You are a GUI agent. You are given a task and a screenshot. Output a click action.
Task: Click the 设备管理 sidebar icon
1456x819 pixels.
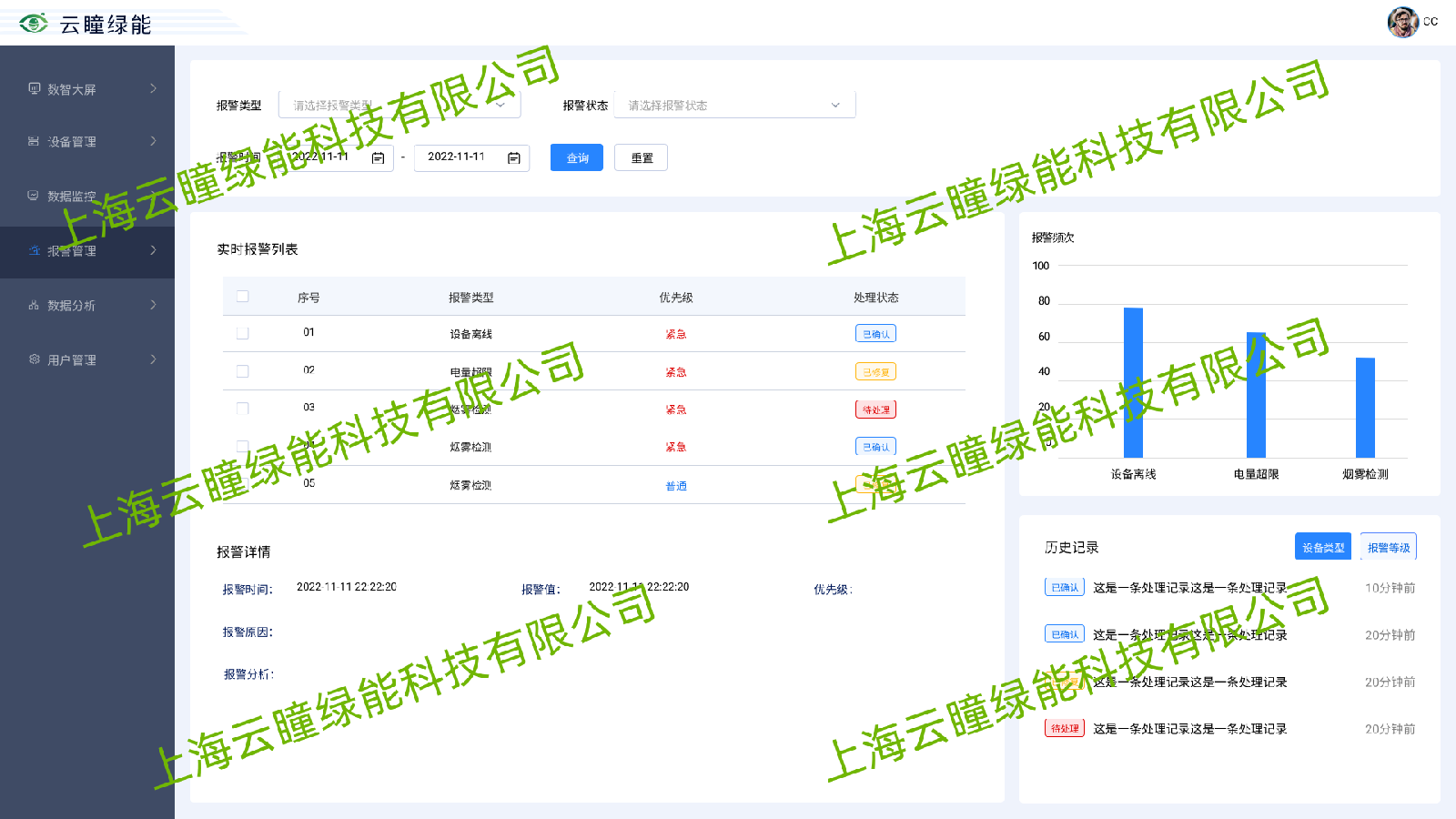(x=34, y=141)
